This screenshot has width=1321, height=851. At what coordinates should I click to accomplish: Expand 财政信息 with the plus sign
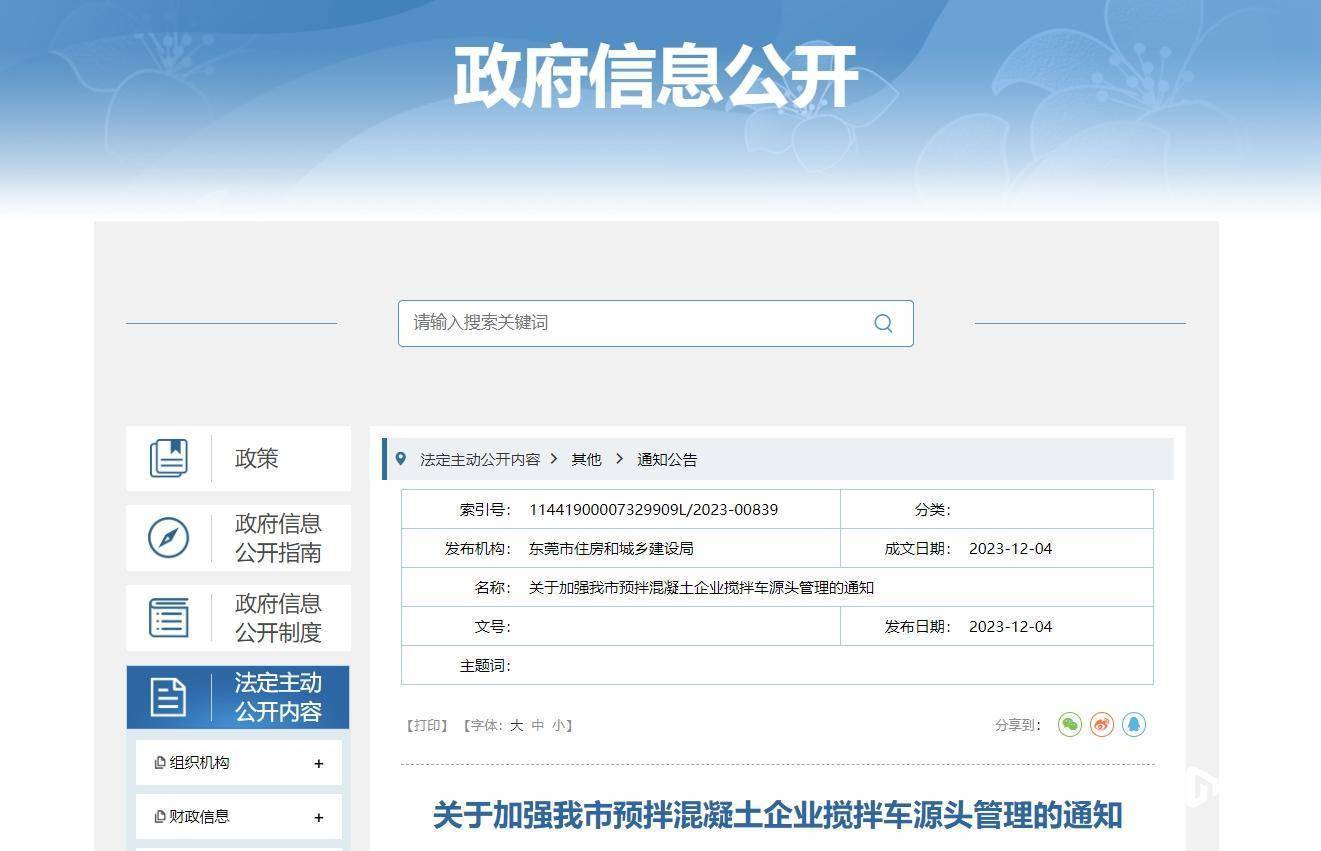[318, 818]
